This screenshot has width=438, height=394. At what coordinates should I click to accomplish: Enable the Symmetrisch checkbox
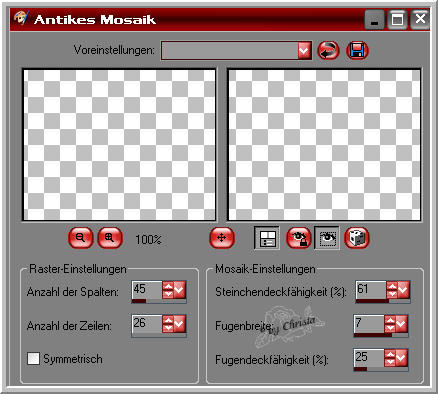click(x=33, y=359)
